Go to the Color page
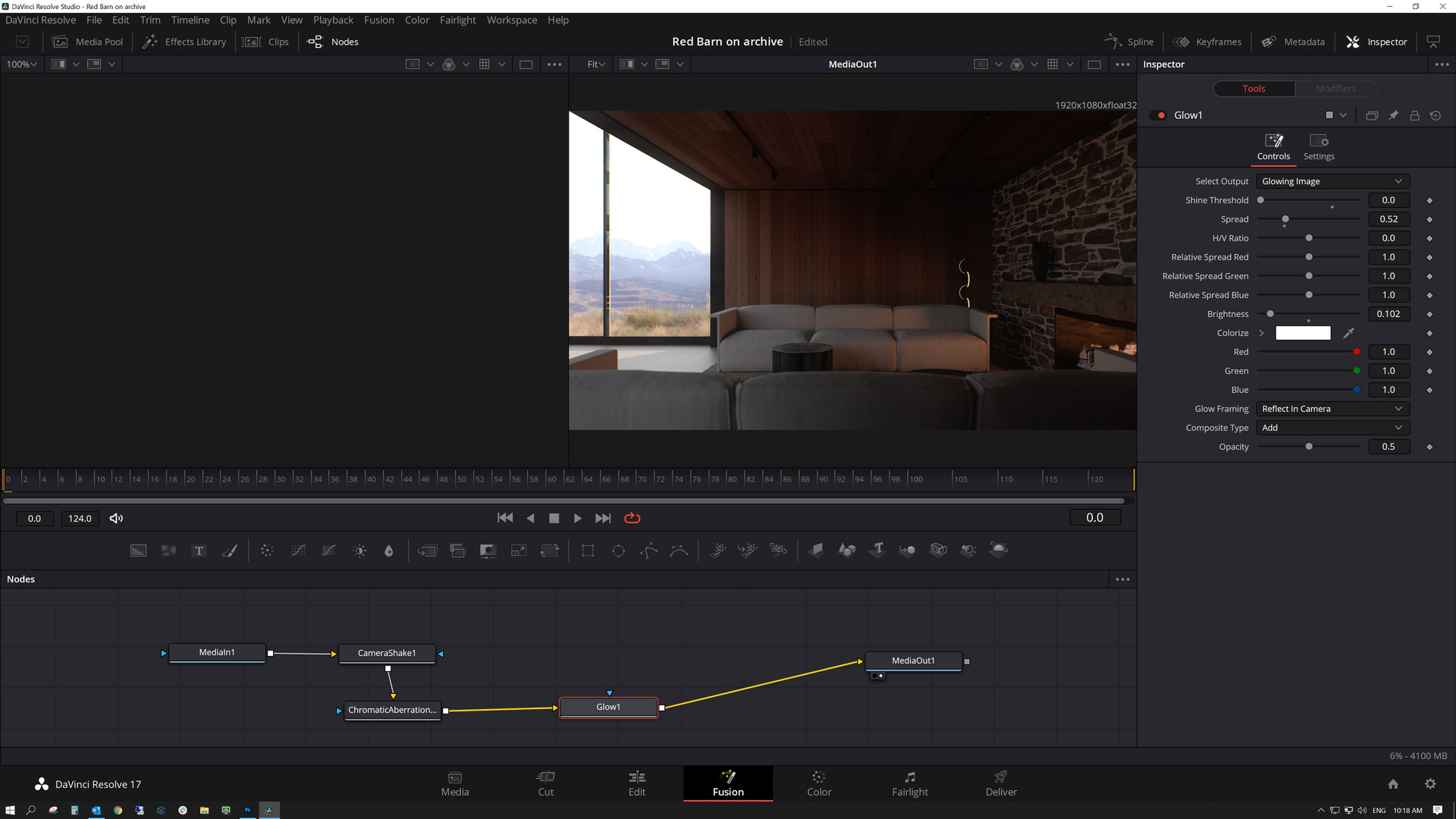Image resolution: width=1456 pixels, height=819 pixels. point(818,783)
